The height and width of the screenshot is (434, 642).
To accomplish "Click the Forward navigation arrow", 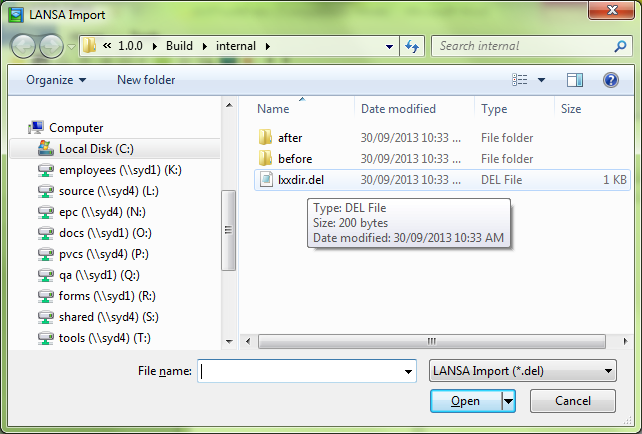I will 51,46.
